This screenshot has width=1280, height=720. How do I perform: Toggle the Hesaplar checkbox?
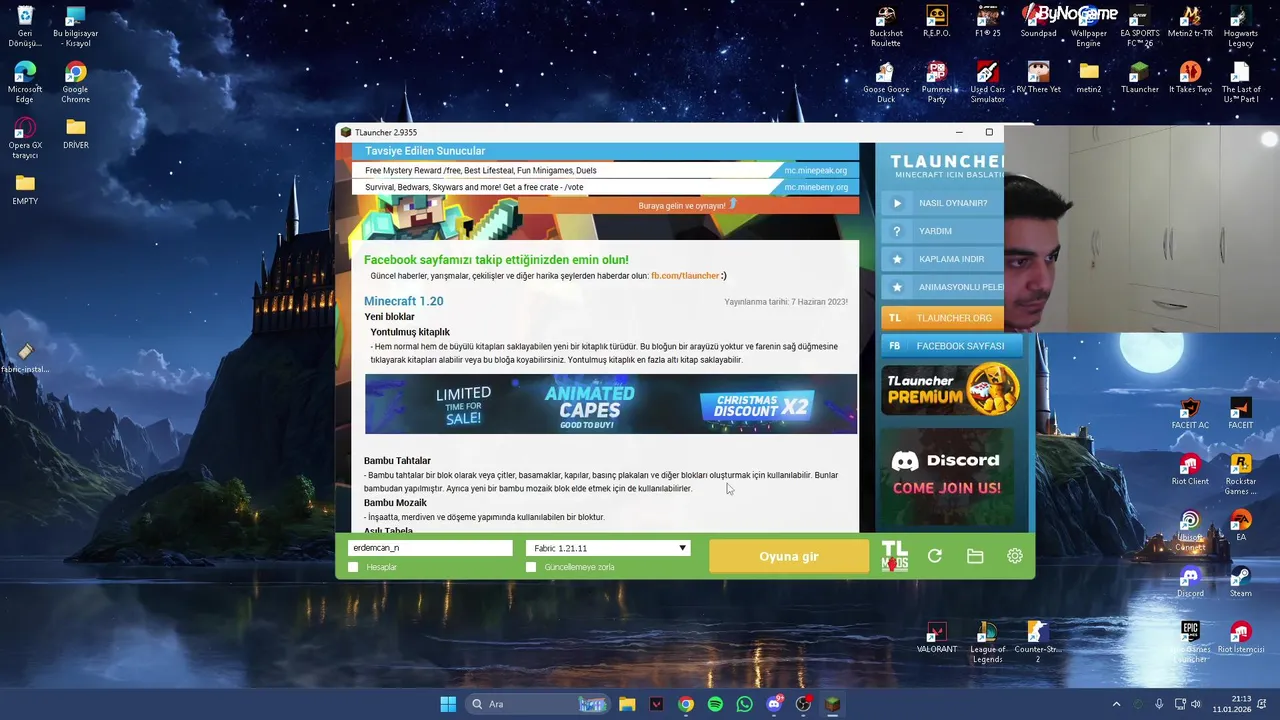353,567
